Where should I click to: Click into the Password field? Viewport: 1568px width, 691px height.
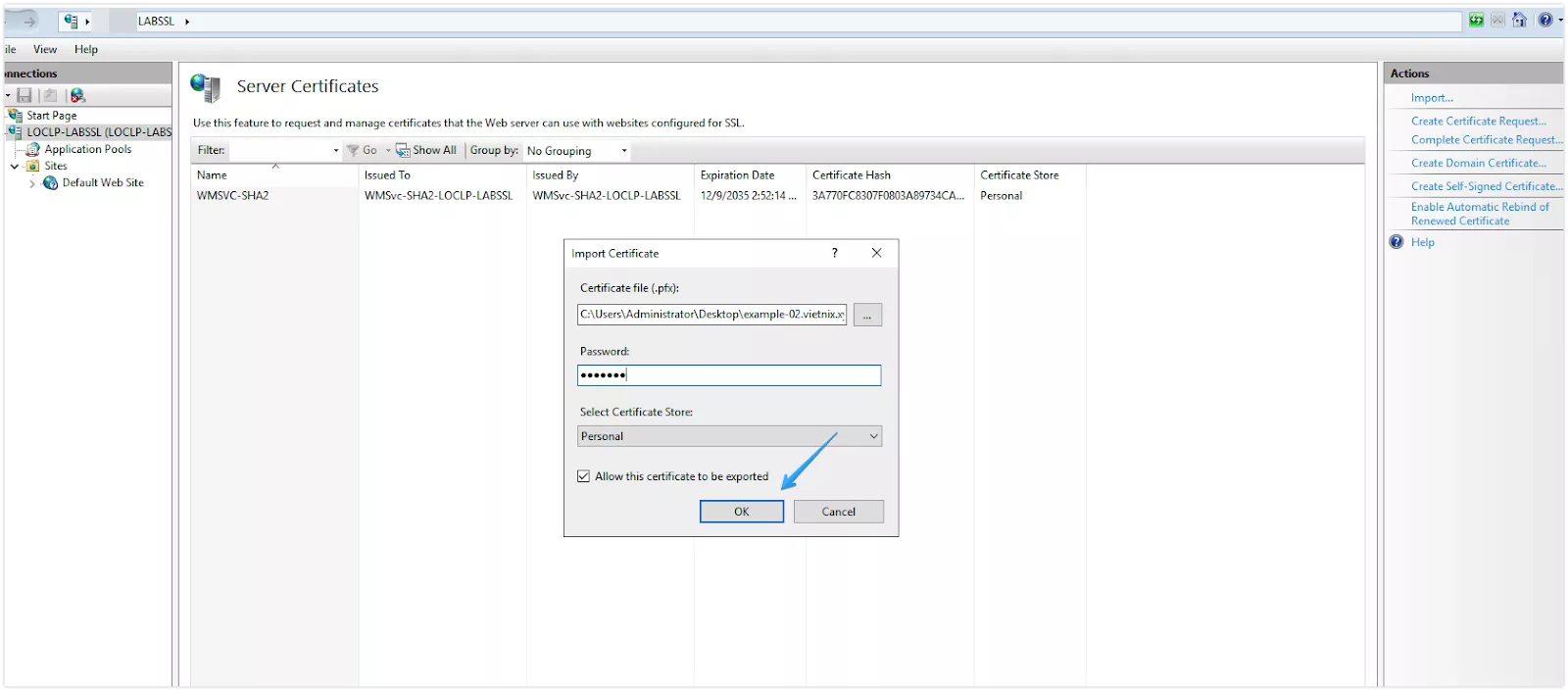point(729,375)
